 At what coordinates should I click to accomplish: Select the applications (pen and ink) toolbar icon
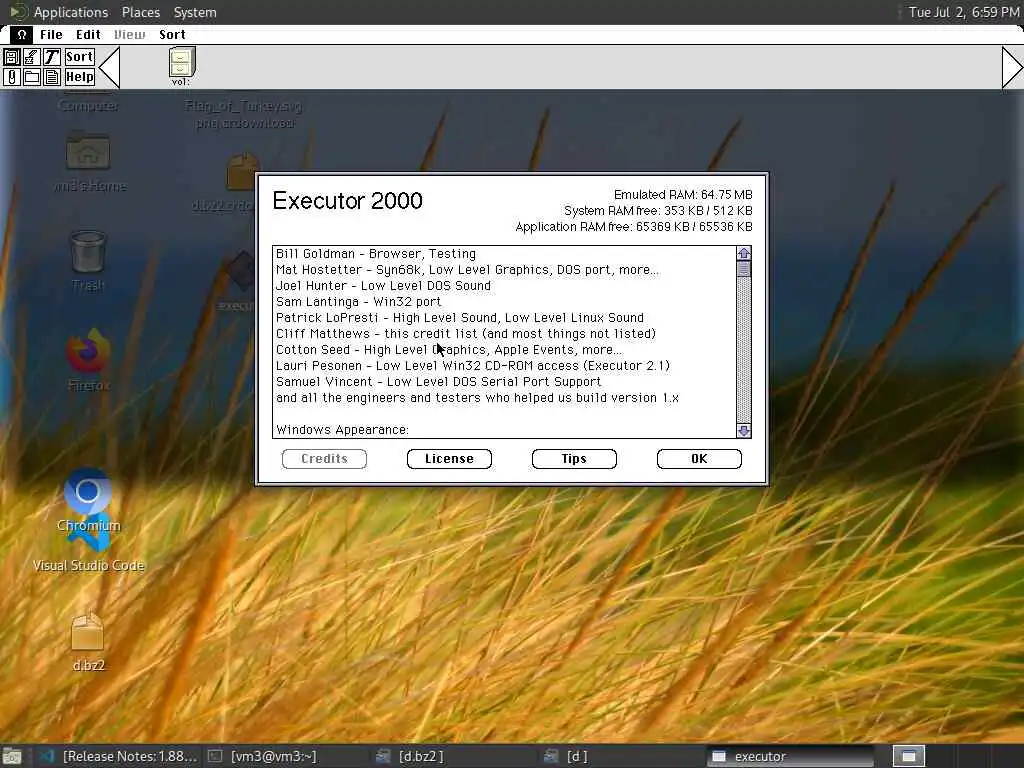(31, 57)
